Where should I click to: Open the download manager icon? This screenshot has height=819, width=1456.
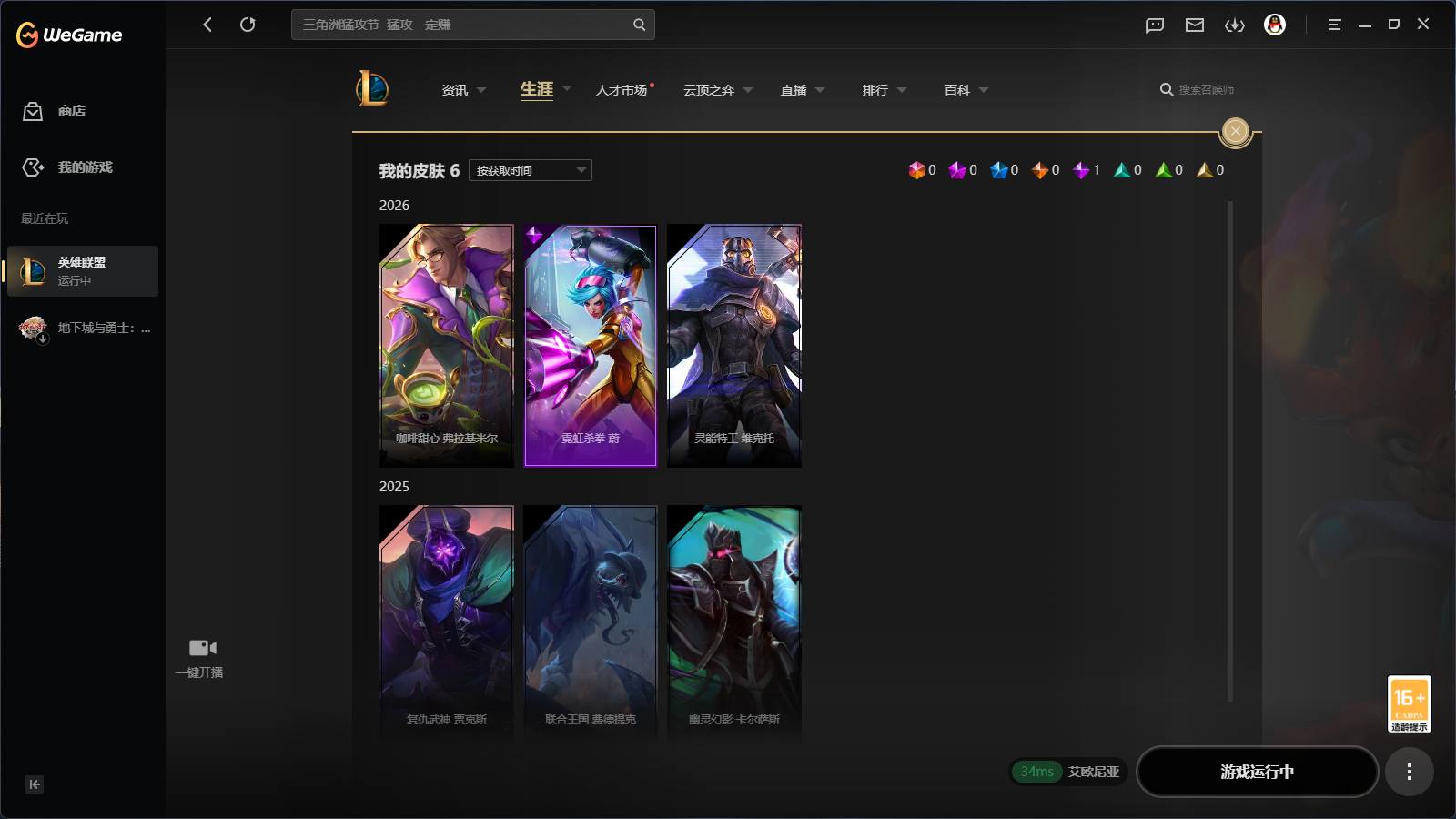coord(1235,25)
